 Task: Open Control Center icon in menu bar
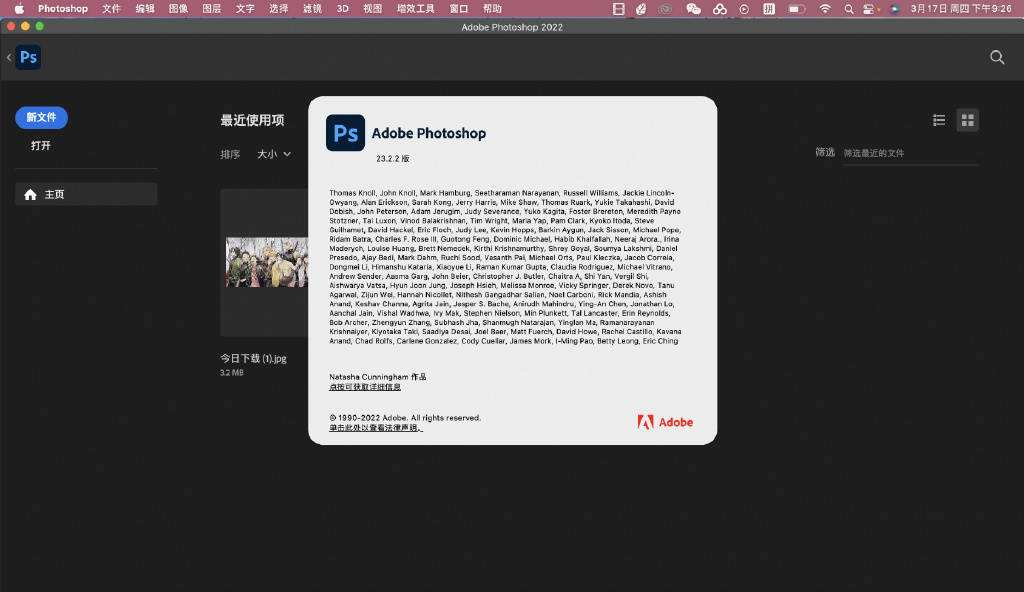tap(871, 8)
